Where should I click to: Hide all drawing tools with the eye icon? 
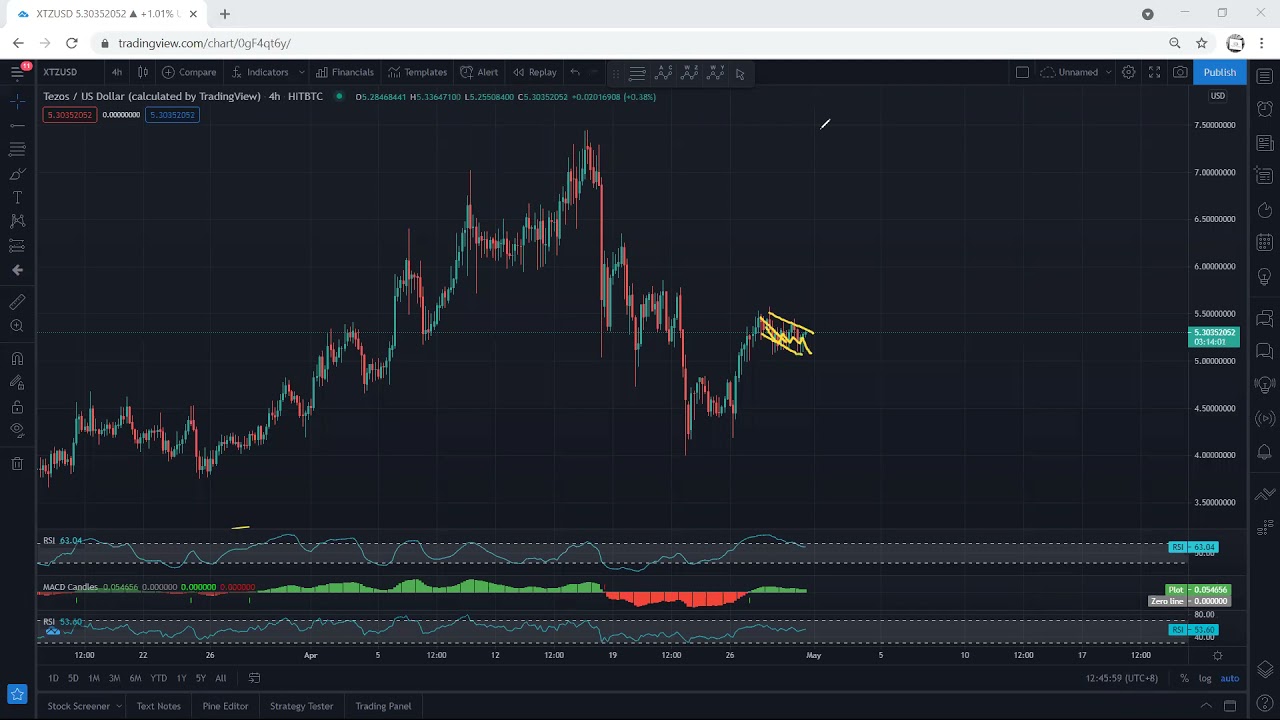click(17, 431)
